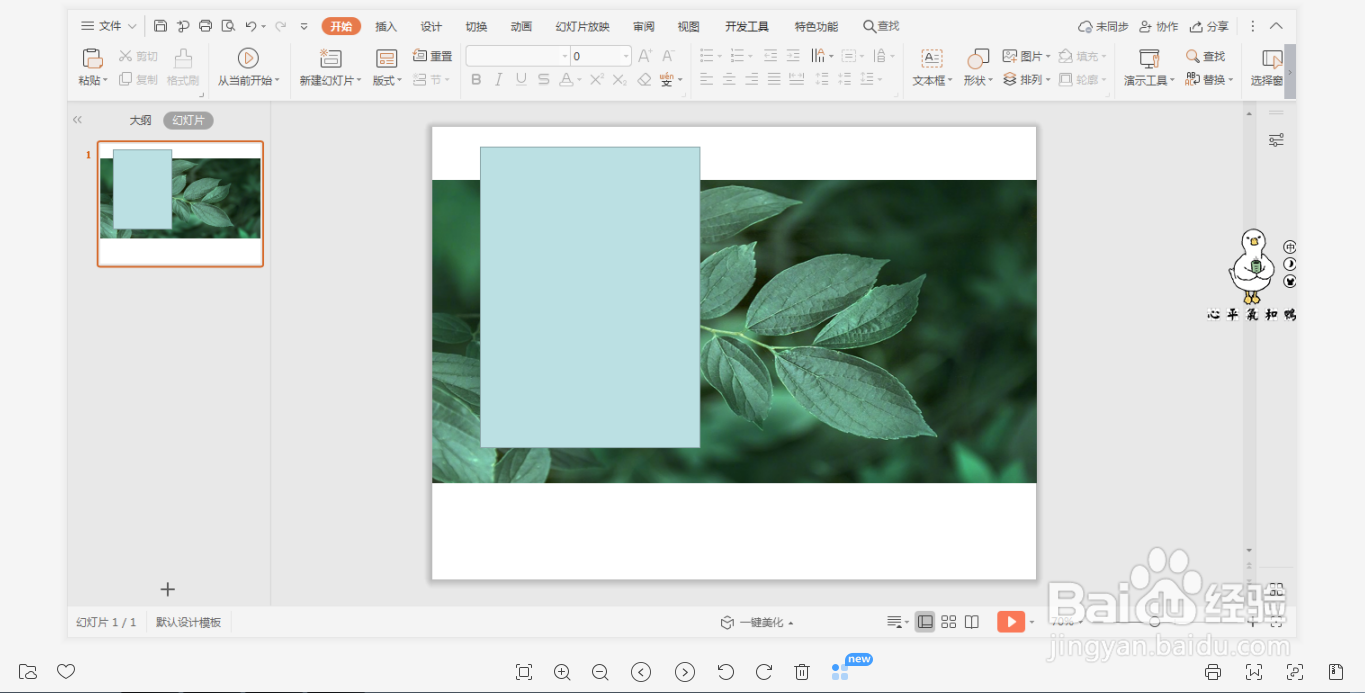Switch to Normal view in status bar
Image resolution: width=1365 pixels, height=693 pixels.
(925, 622)
